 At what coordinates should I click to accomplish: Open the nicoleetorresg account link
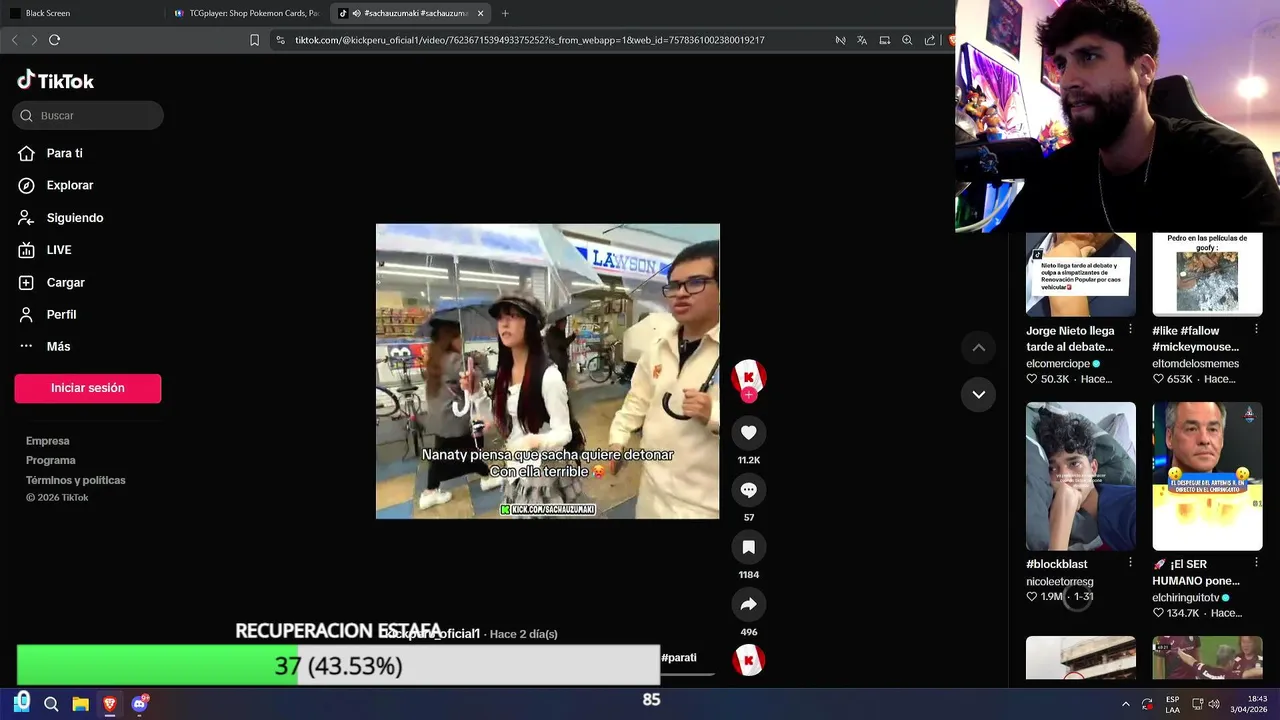tap(1060, 581)
